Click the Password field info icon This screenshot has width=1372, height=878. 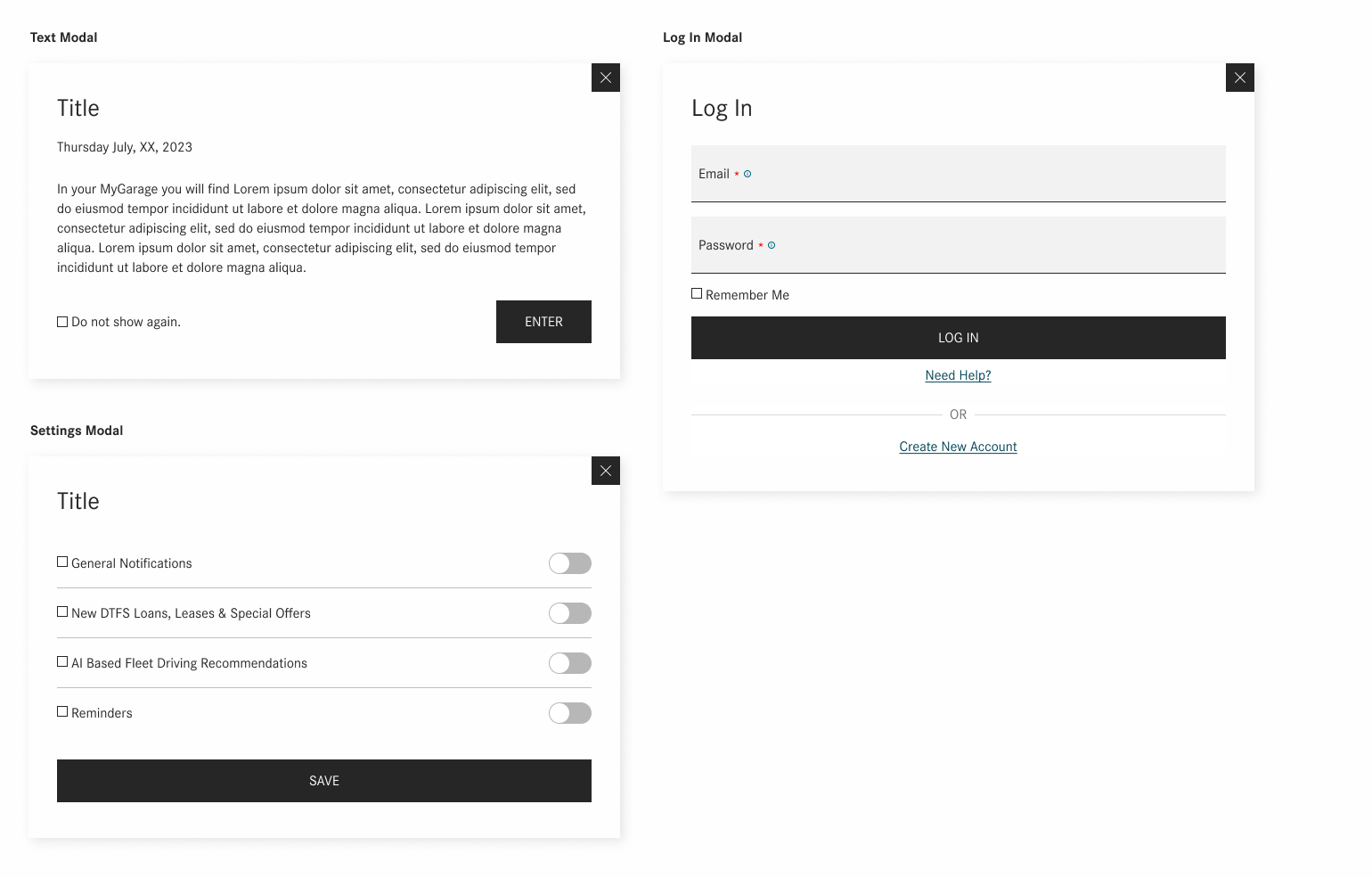tap(772, 245)
